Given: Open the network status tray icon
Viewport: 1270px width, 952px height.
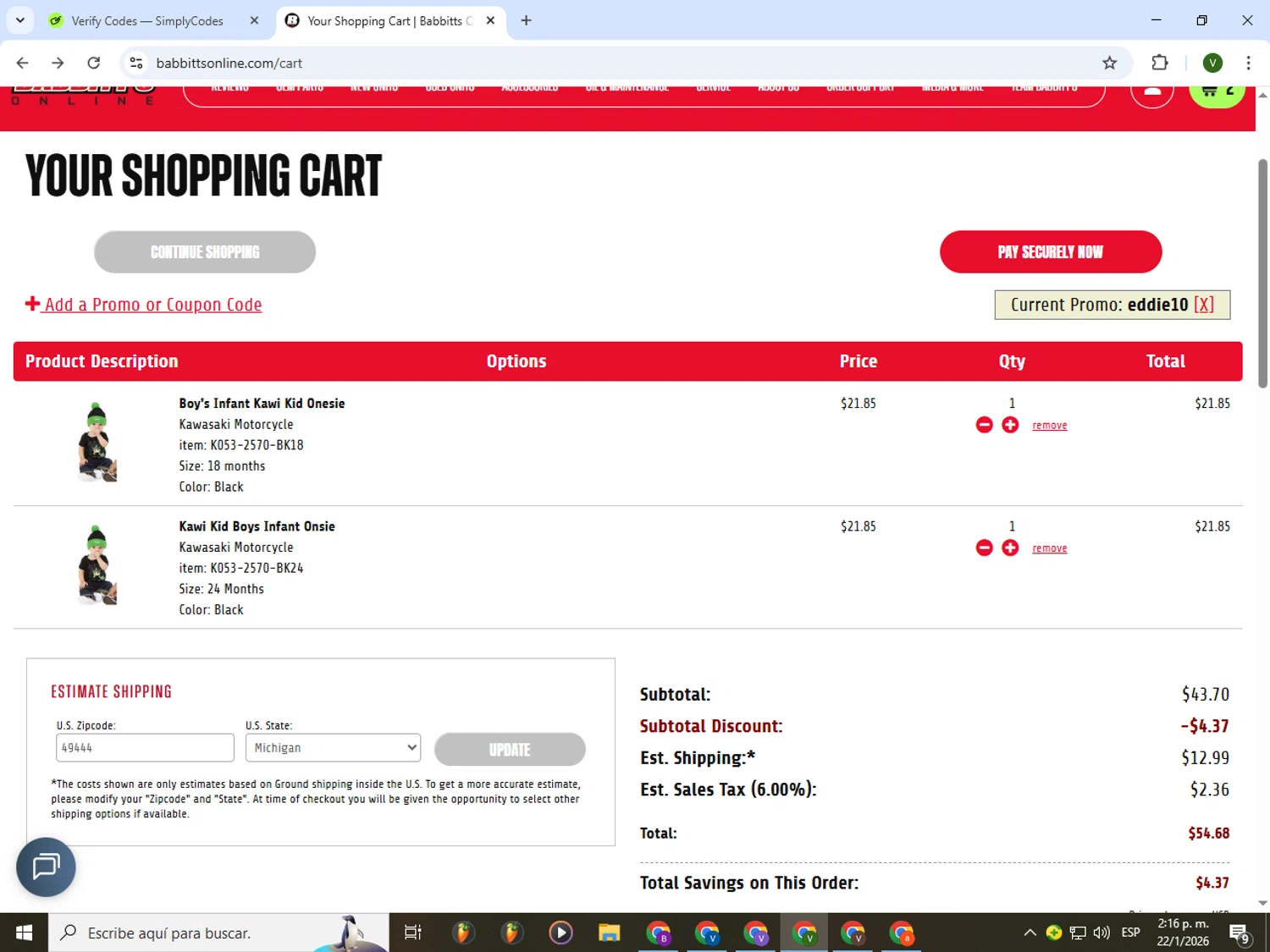Looking at the screenshot, I should pyautogui.click(x=1078, y=933).
